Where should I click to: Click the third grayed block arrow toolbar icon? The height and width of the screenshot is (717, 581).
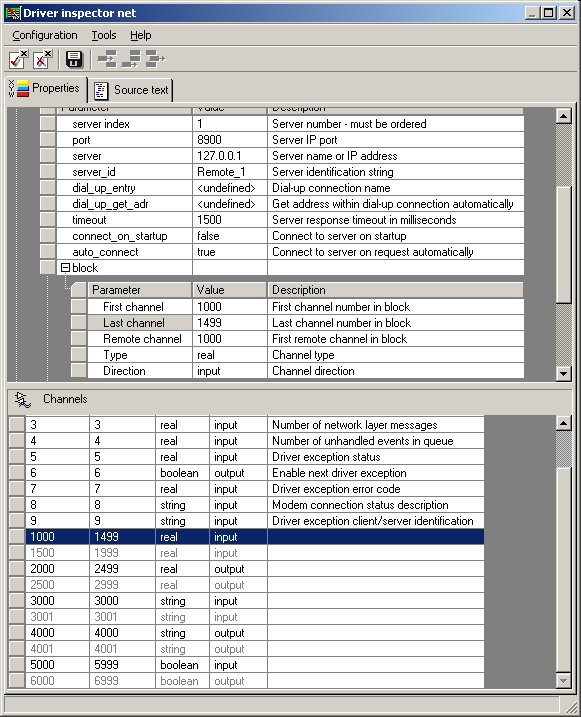(155, 59)
